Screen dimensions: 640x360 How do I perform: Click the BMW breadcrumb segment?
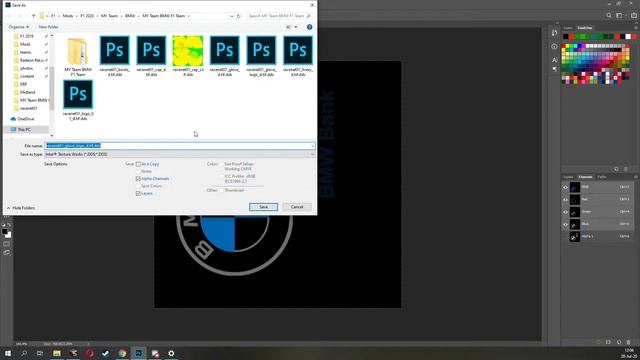point(130,16)
